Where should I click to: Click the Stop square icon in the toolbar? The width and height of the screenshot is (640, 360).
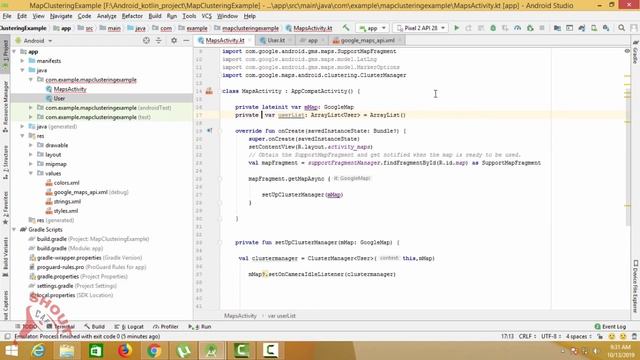pyautogui.click(x=542, y=28)
